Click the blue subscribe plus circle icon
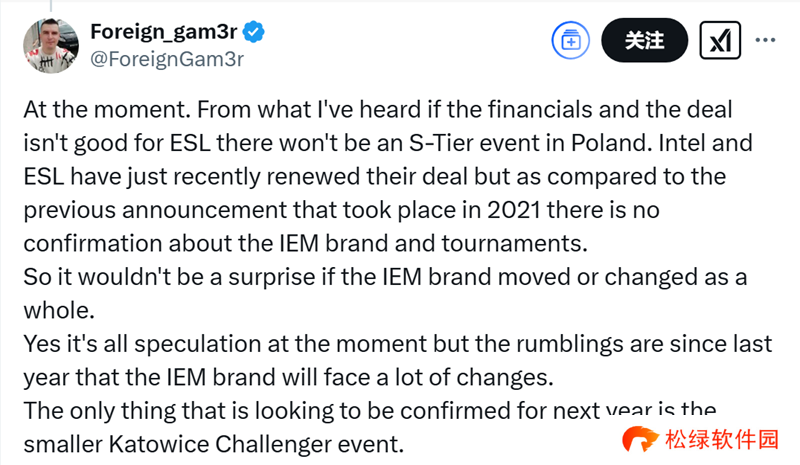Image resolution: width=800 pixels, height=465 pixels. [571, 40]
